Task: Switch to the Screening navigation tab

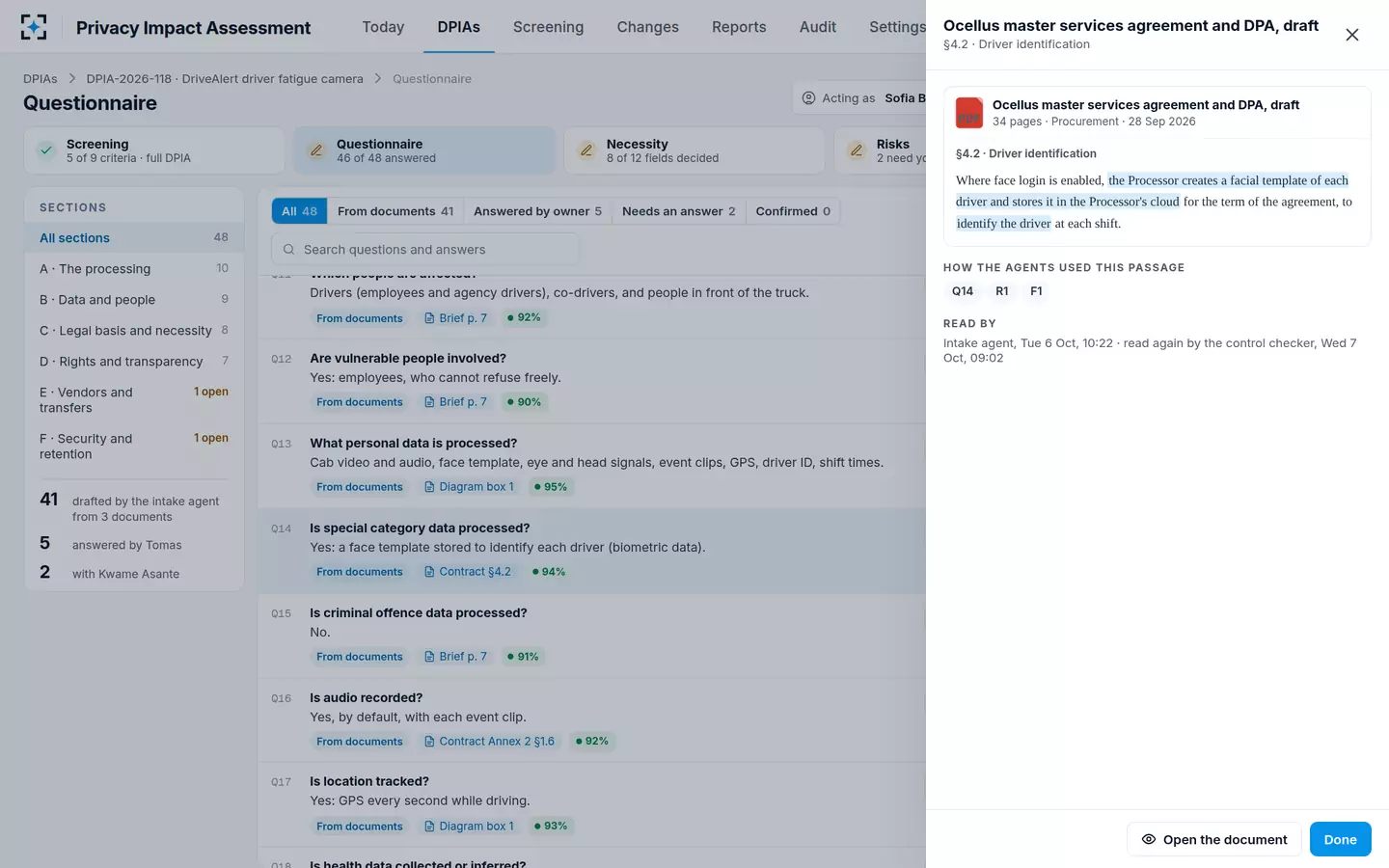Action: point(548,27)
